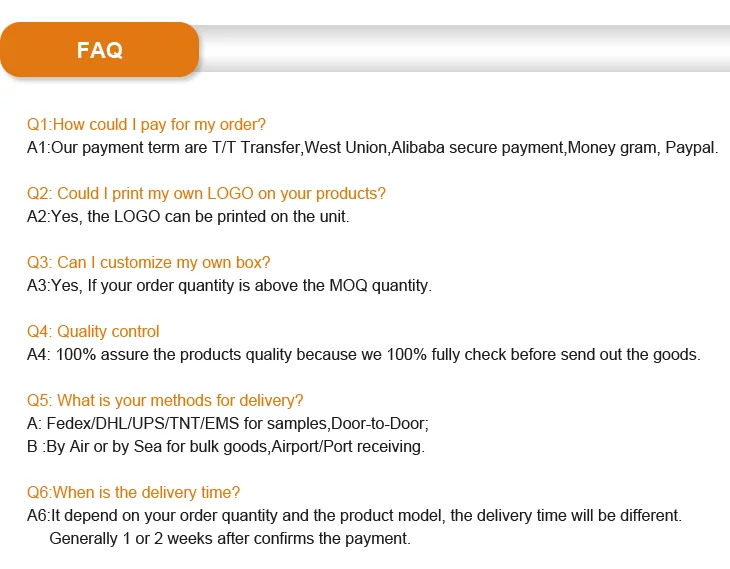The width and height of the screenshot is (730, 569).
Task: Click the A1 payment terms answer line
Action: 372,148
